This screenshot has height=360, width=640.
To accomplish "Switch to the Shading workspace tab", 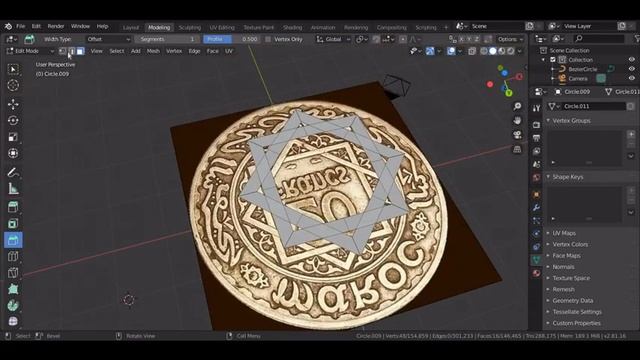I will tap(293, 27).
